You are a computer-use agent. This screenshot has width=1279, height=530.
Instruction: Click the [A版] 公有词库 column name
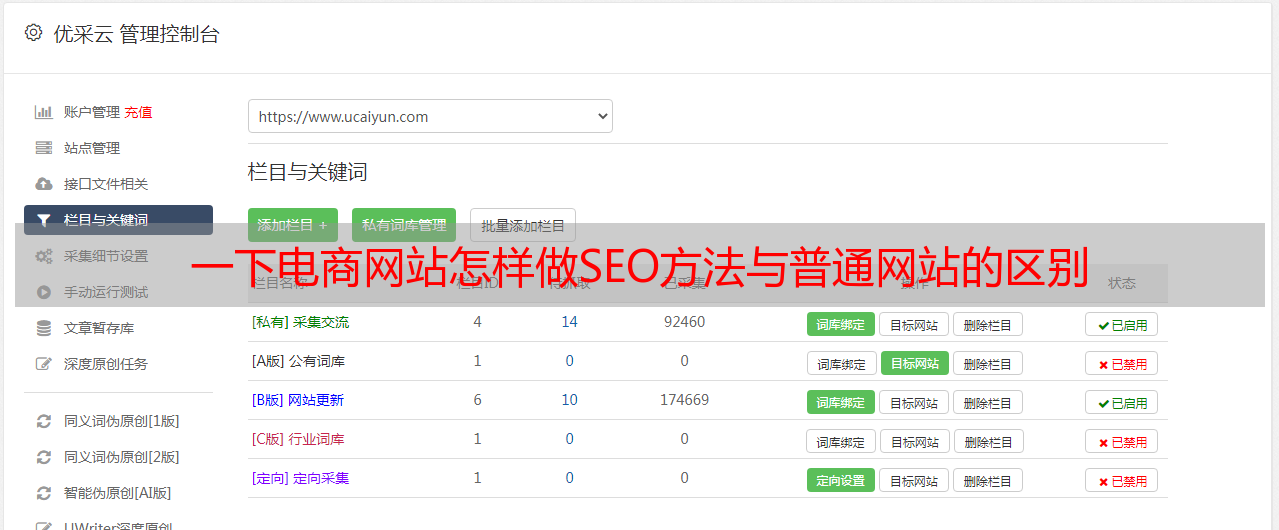pos(298,361)
